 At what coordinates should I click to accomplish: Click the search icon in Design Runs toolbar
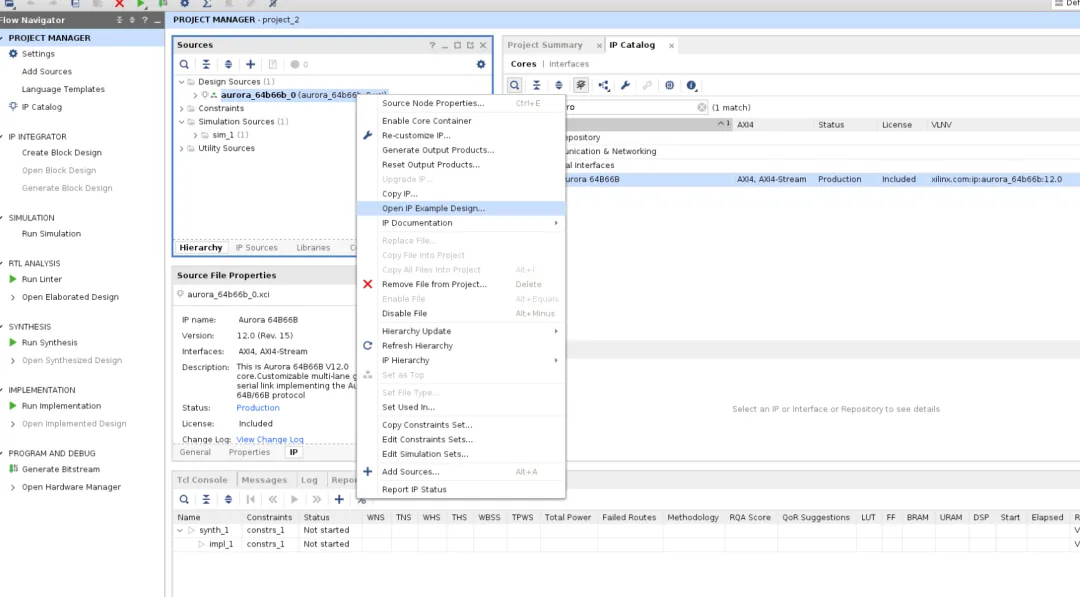pyautogui.click(x=184, y=499)
